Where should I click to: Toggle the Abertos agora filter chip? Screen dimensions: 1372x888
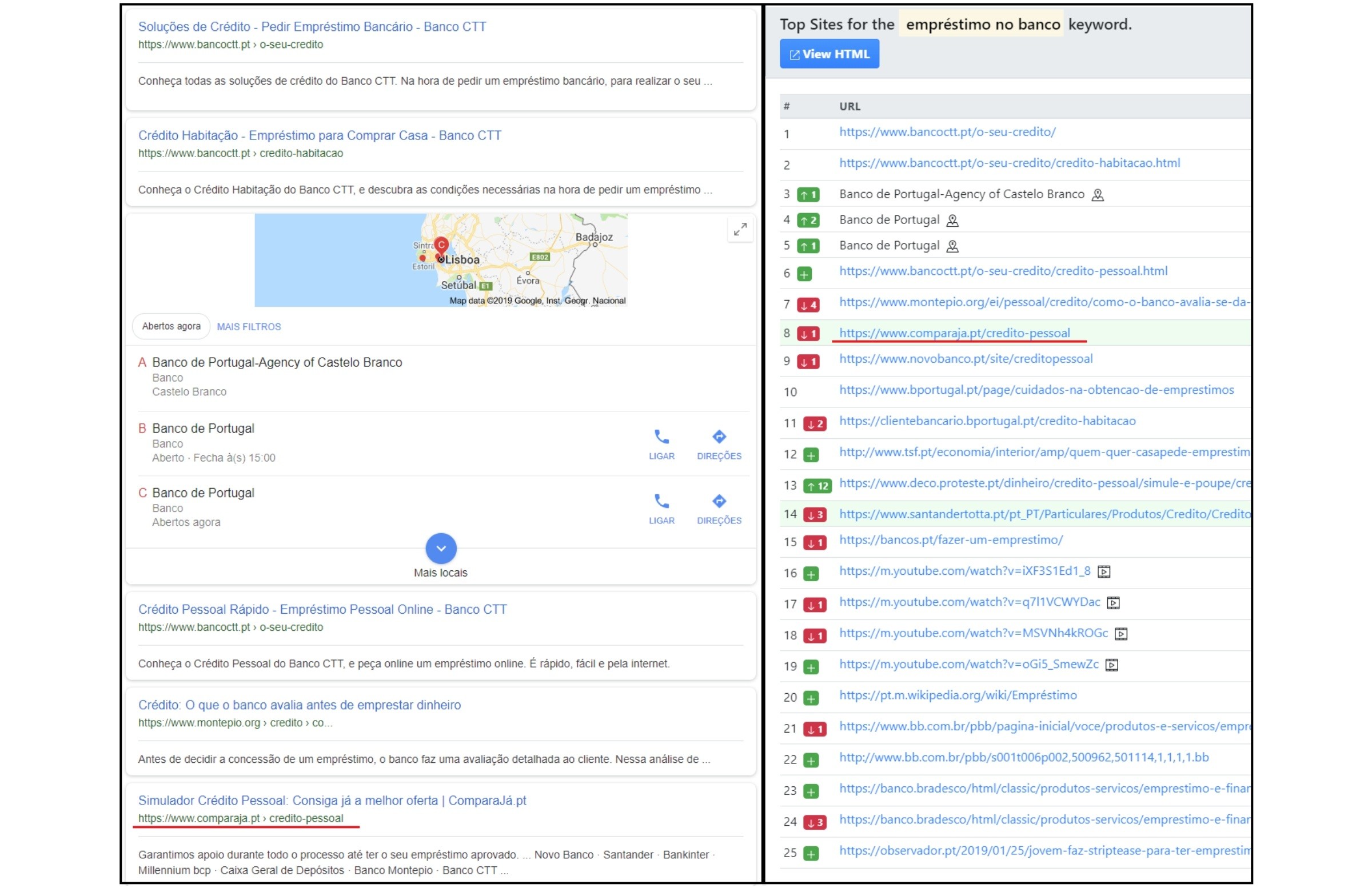[x=171, y=326]
